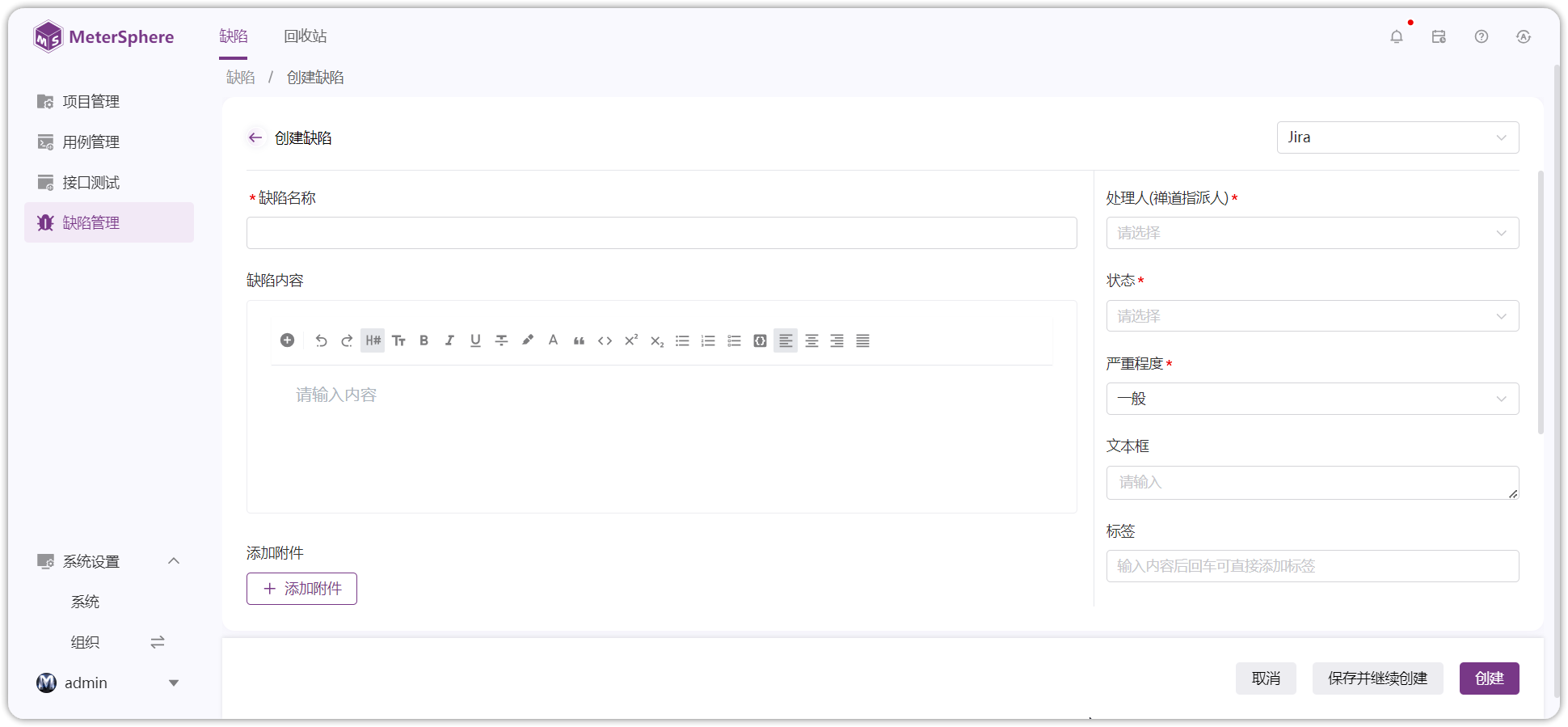Insert a task checklist
The image size is (1568, 727).
click(734, 340)
